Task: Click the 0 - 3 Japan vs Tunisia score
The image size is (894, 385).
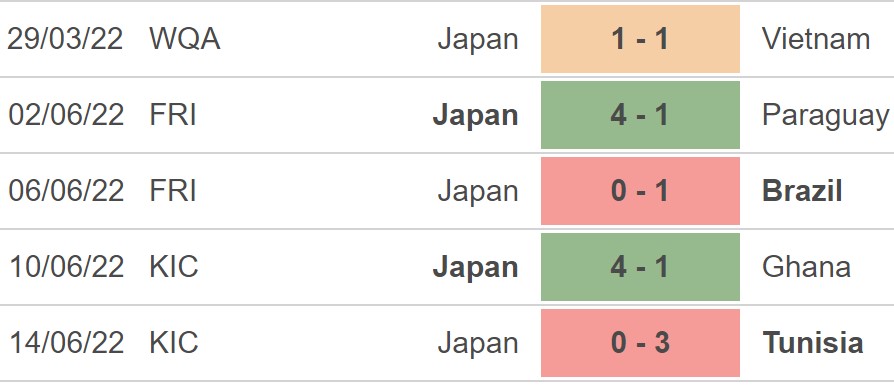Action: pos(640,343)
